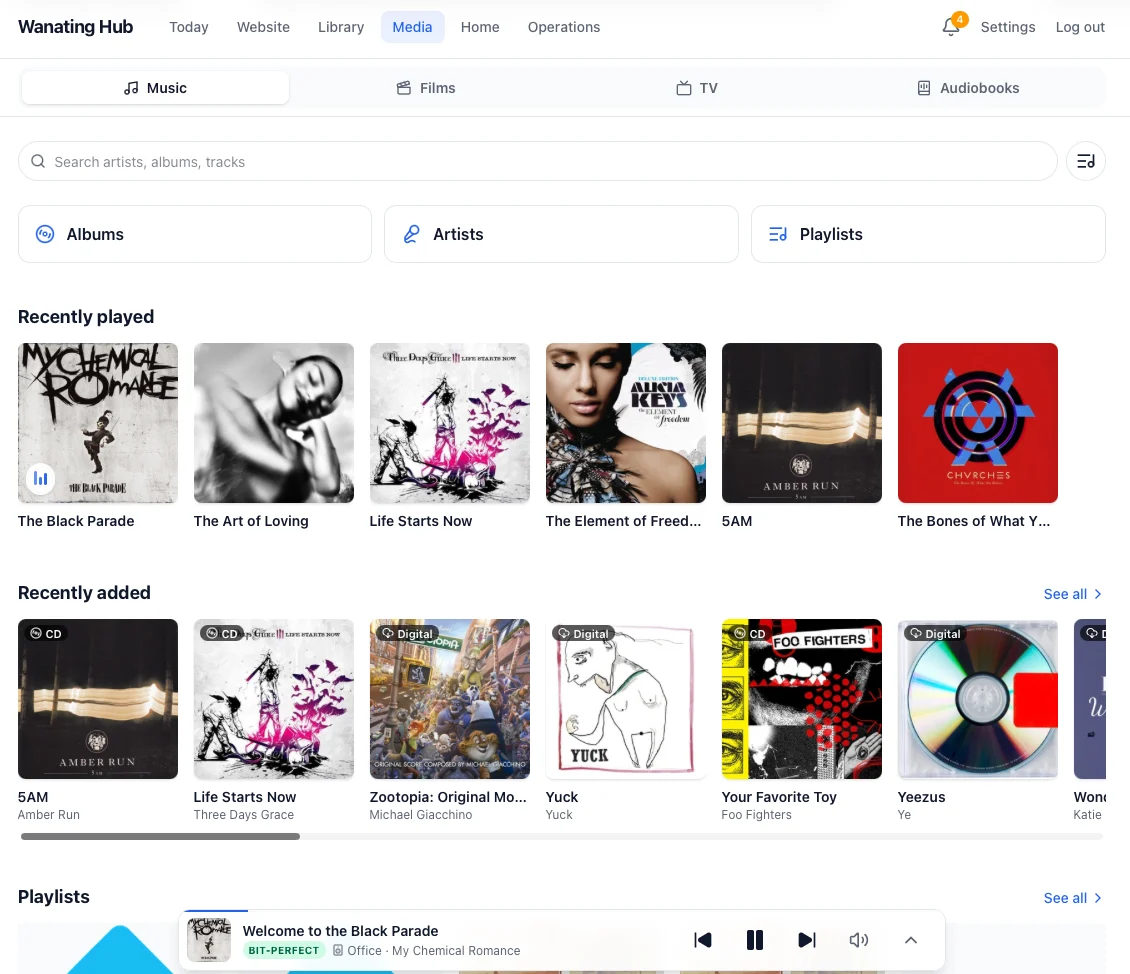Image resolution: width=1130 pixels, height=974 pixels.
Task: Open 5AM cover in Recently played
Action: click(x=801, y=423)
